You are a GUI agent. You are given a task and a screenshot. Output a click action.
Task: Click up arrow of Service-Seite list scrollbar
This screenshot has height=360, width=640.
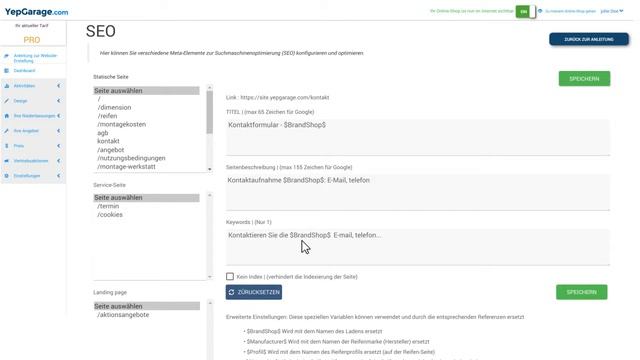[x=210, y=195]
